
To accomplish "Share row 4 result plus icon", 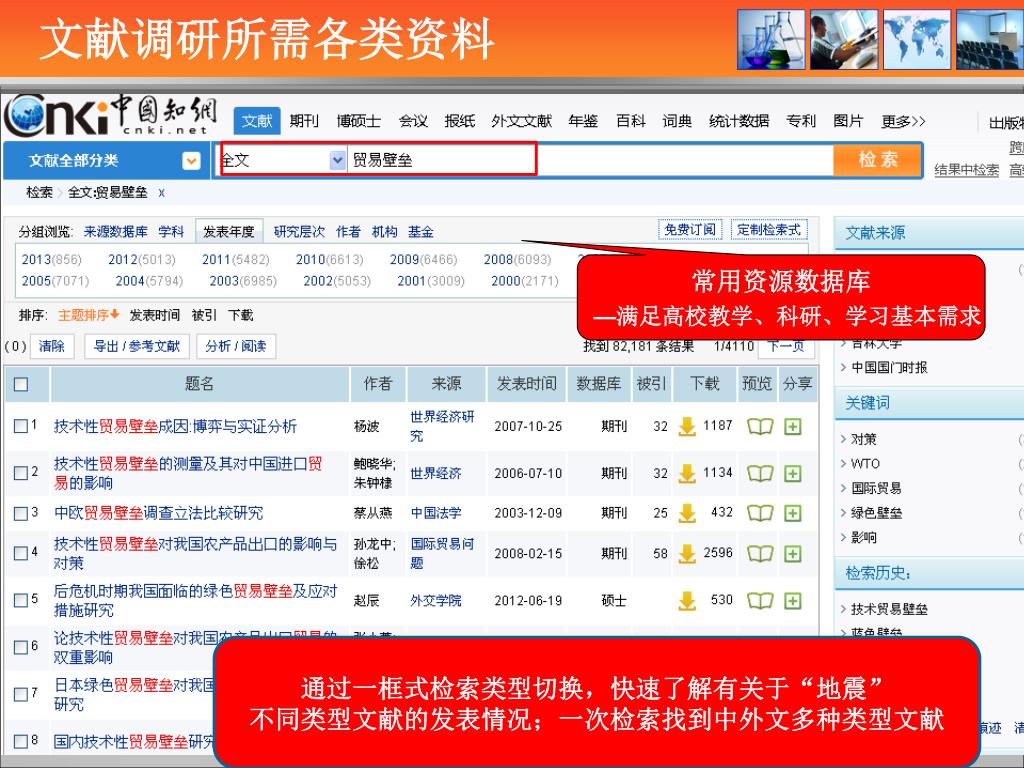I will click(x=792, y=554).
